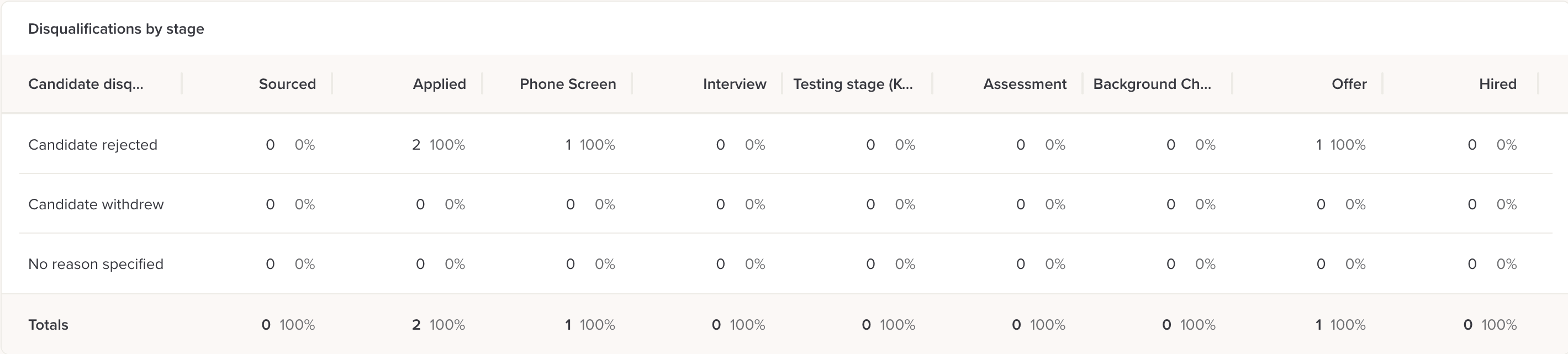This screenshot has width=1568, height=354.
Task: Click Candidate rejected count under Applied
Action: (x=416, y=145)
